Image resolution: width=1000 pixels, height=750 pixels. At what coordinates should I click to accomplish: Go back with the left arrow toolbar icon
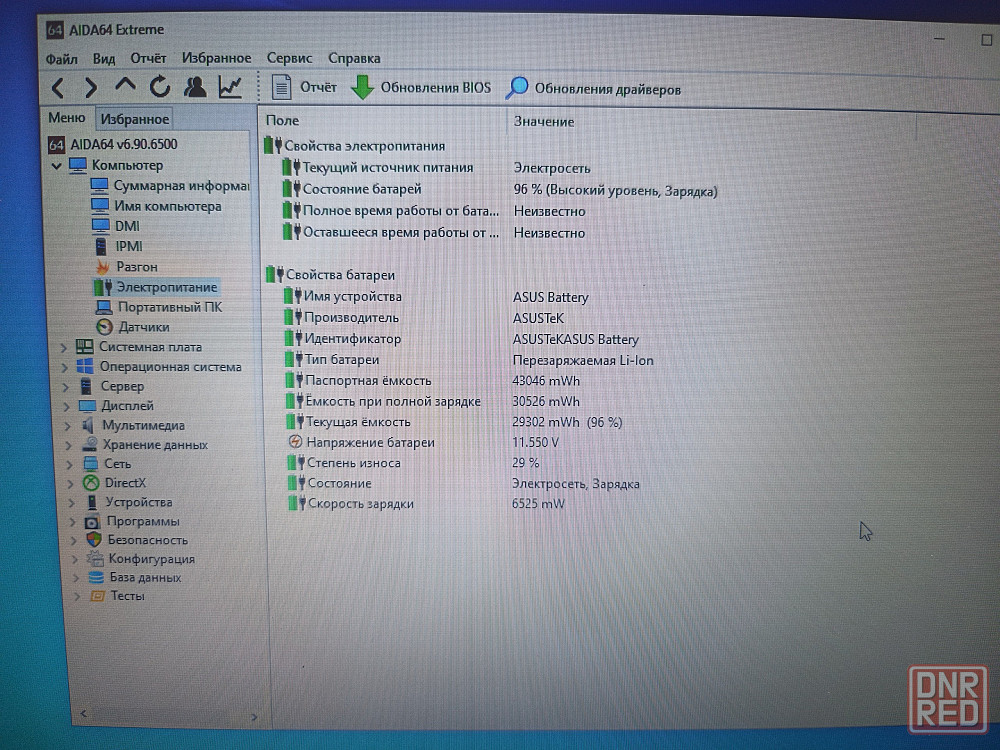coord(57,87)
